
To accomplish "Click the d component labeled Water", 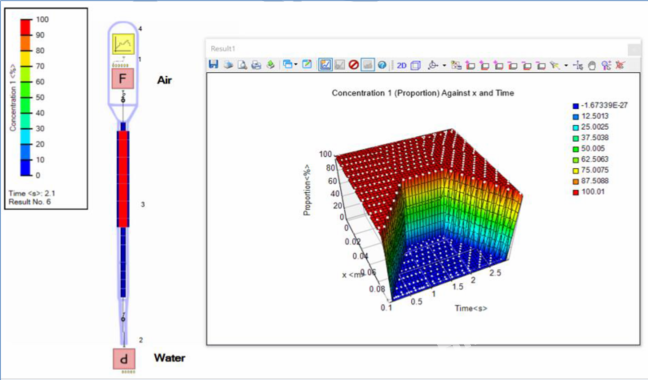I will pyautogui.click(x=124, y=359).
